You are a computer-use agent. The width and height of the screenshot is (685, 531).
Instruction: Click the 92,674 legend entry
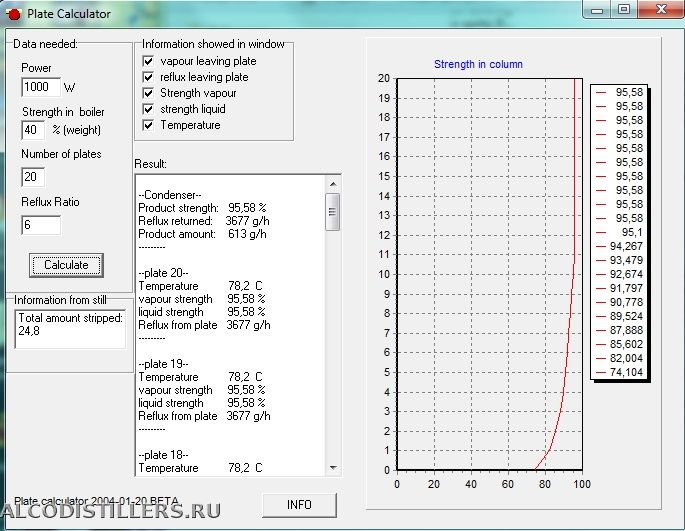(619, 274)
